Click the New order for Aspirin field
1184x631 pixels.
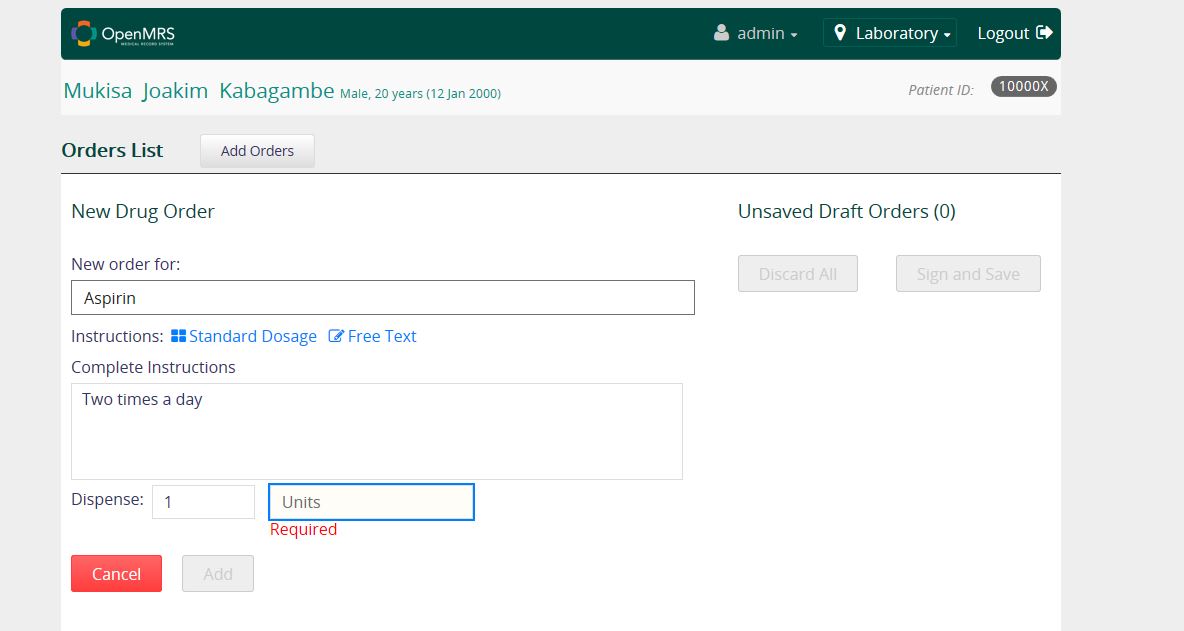(383, 298)
